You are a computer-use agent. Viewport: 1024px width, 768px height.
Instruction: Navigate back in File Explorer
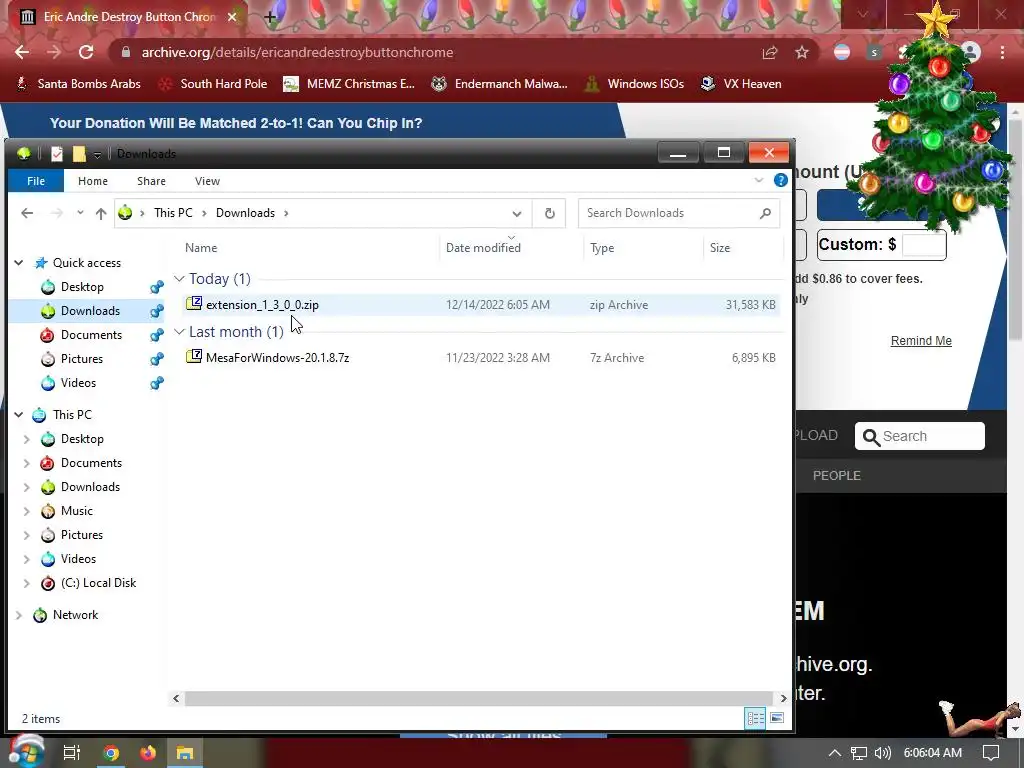[x=27, y=213]
